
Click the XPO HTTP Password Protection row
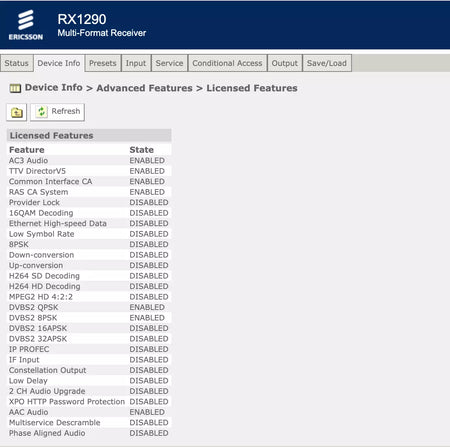point(89,402)
